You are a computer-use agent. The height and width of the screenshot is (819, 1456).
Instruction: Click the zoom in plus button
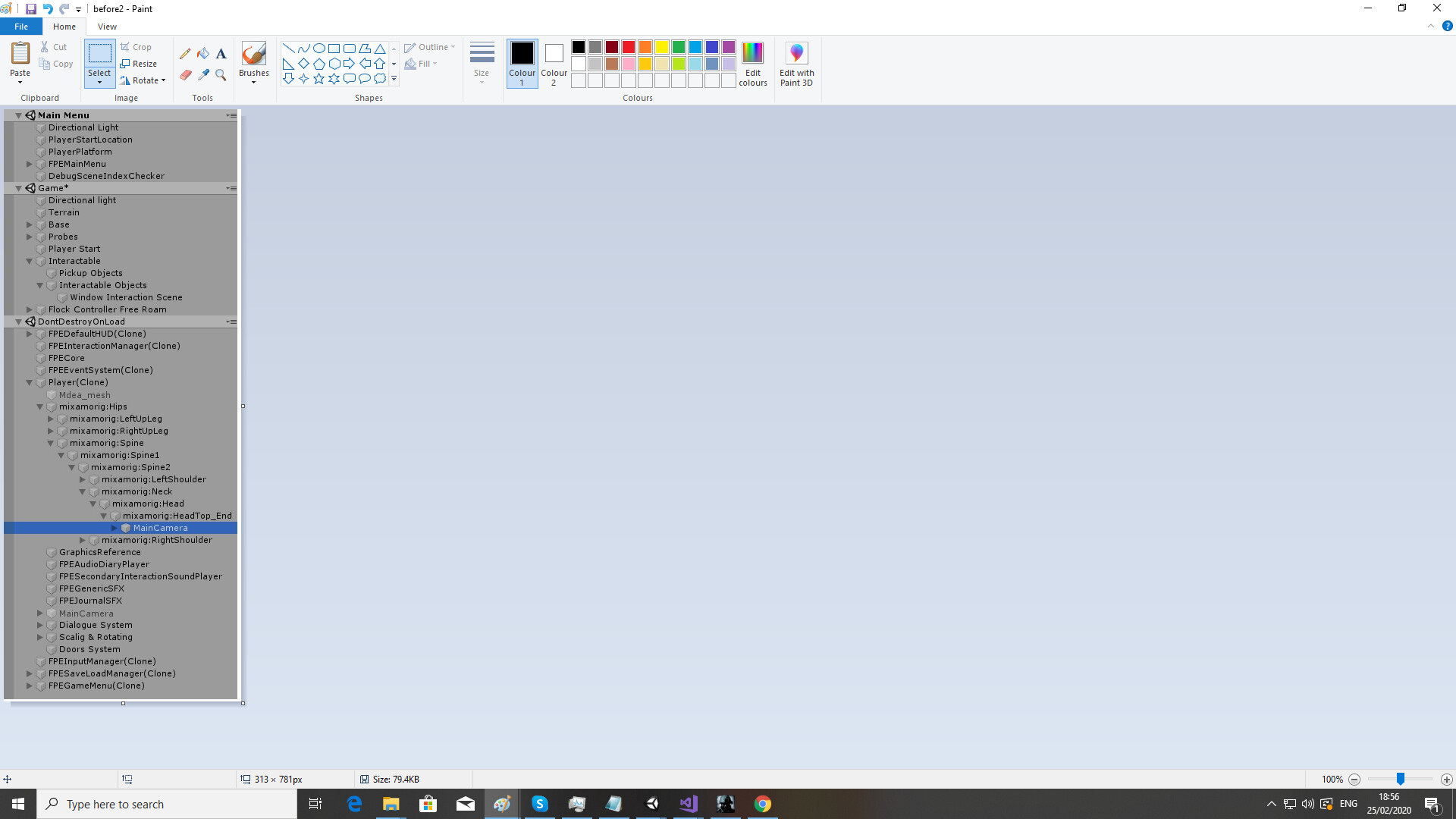point(1447,780)
